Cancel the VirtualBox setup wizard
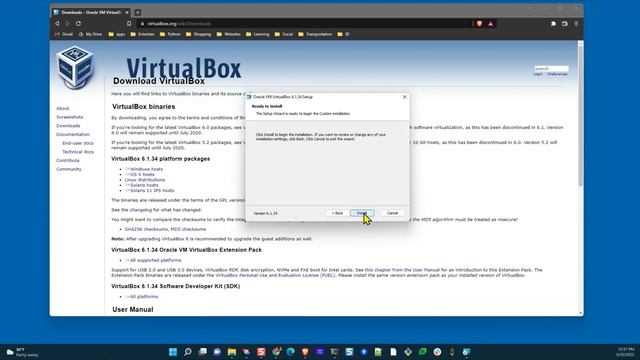Image resolution: width=640 pixels, height=360 pixels. click(x=392, y=213)
